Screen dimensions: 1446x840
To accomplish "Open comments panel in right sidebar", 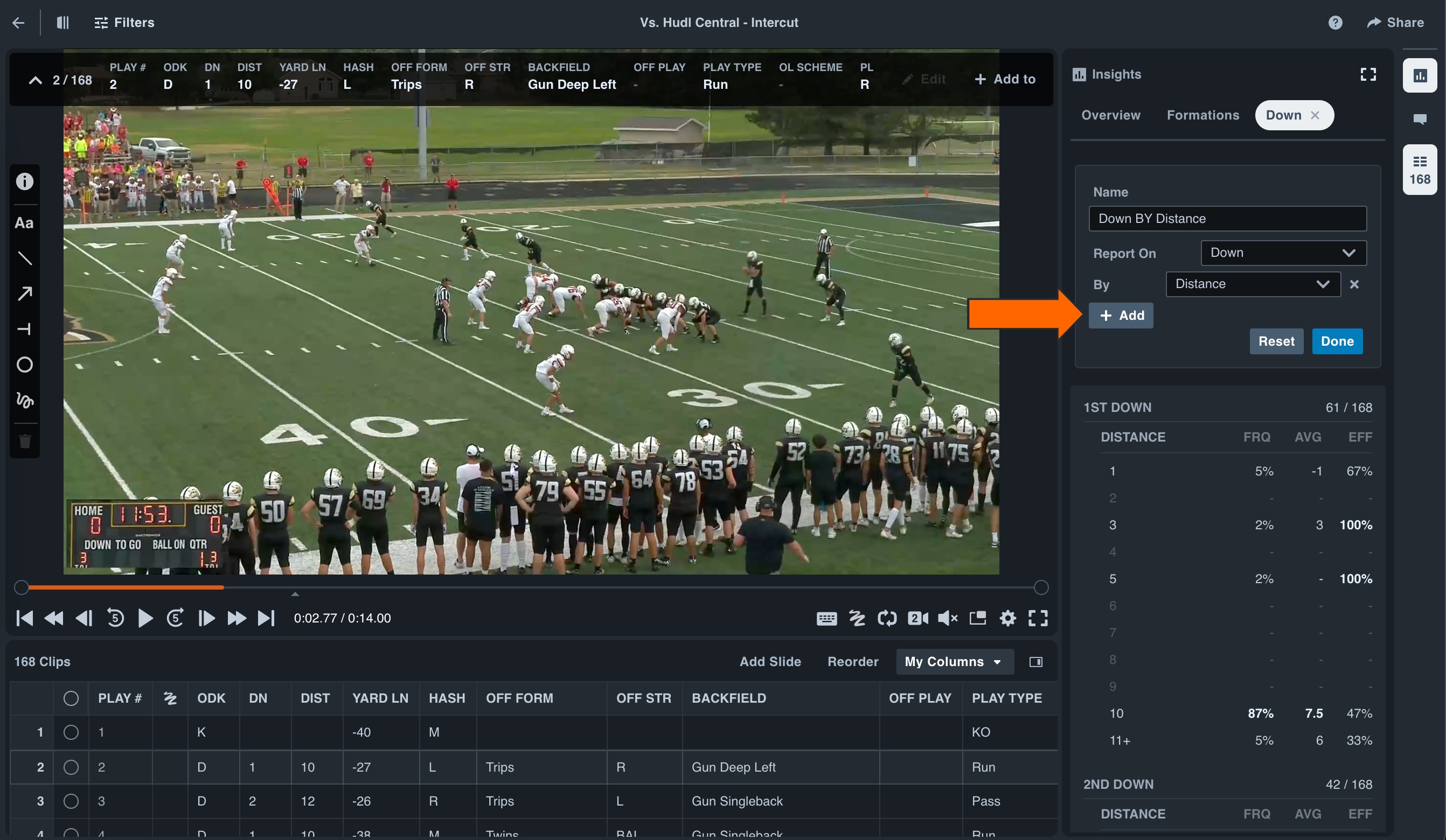I will coord(1420,119).
